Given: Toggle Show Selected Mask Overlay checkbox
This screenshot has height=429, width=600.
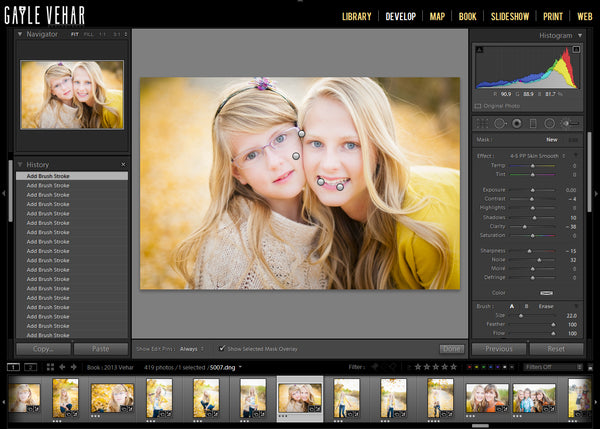Looking at the screenshot, I should click(x=222, y=348).
